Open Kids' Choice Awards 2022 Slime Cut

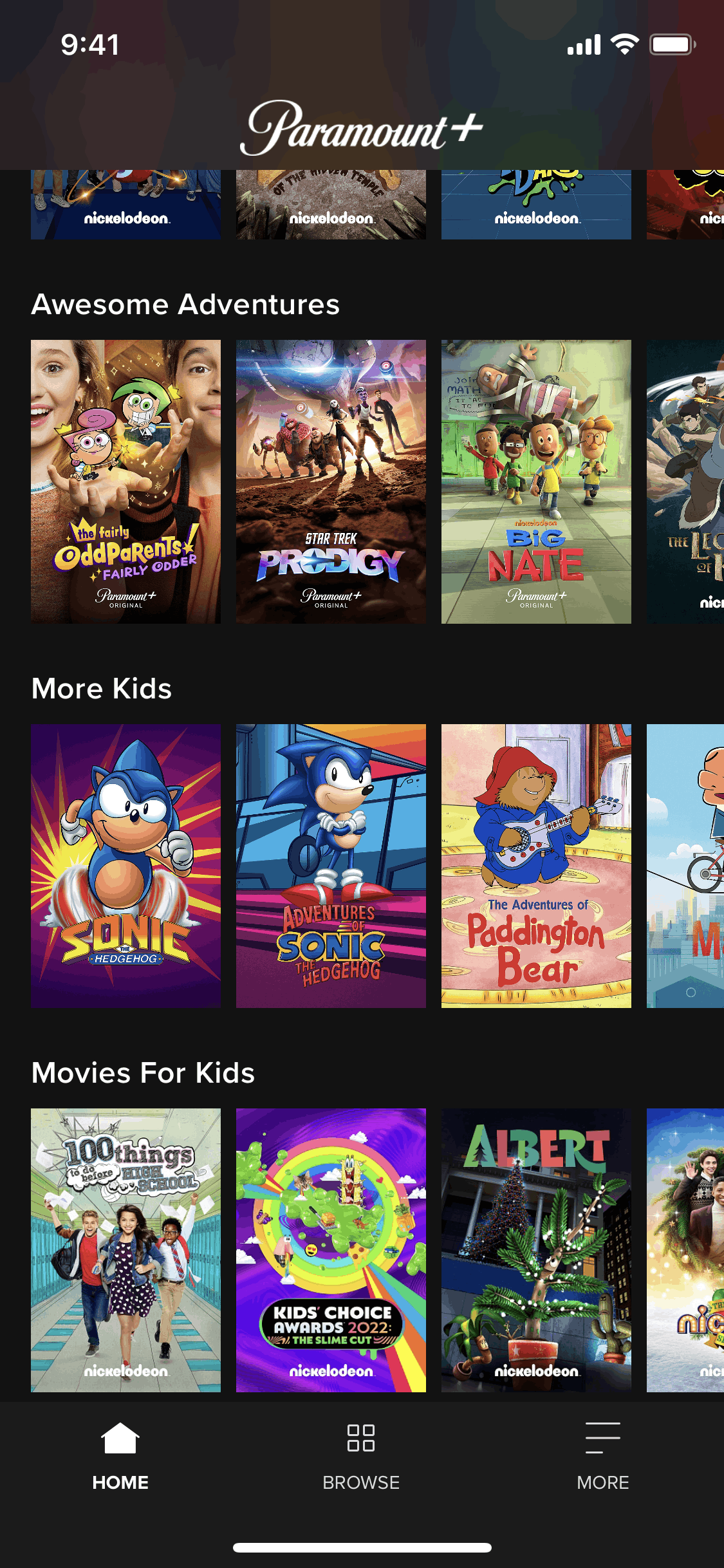pos(331,1250)
